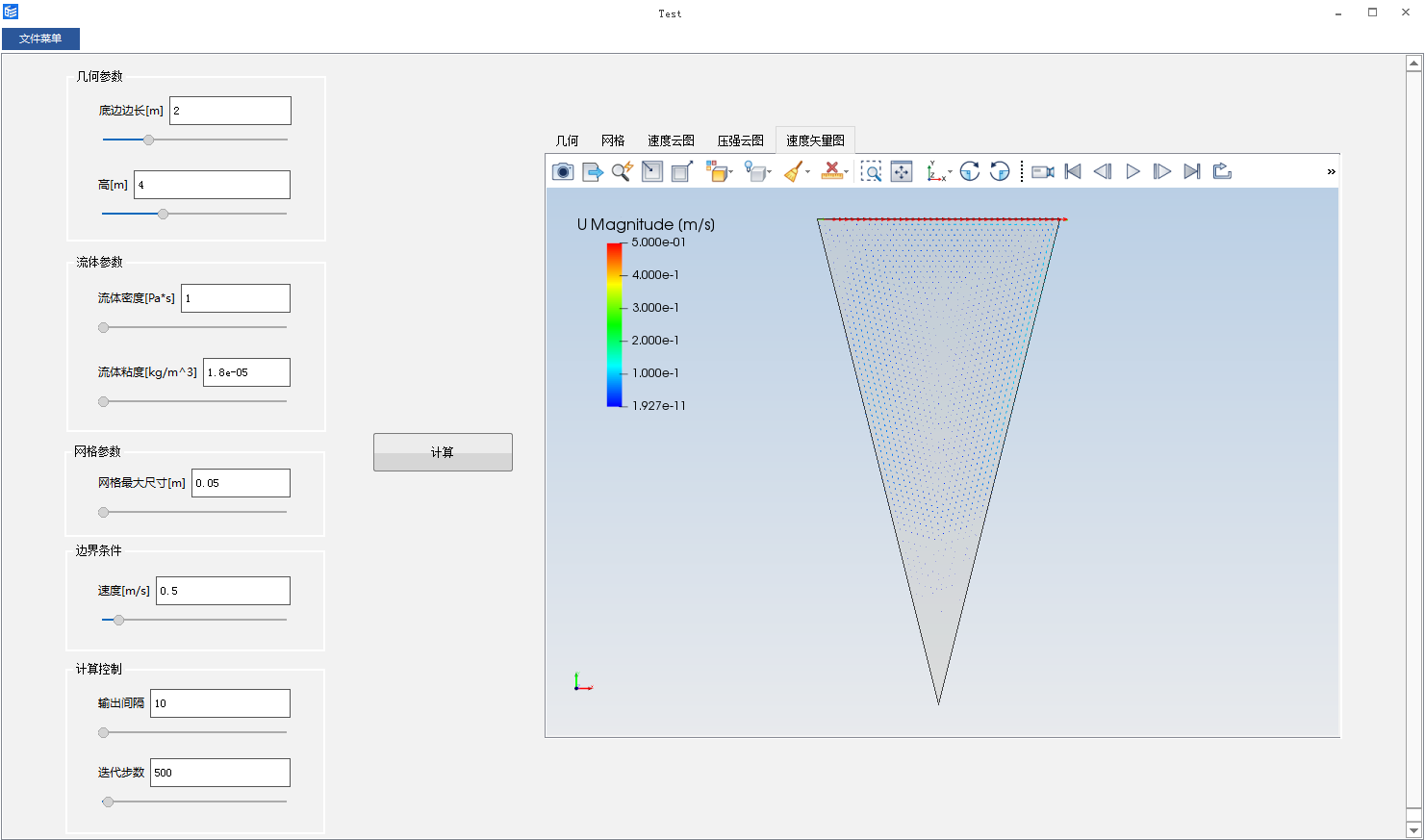The image size is (1425, 840).
Task: Click the ruler with red X icon
Action: (x=832, y=171)
